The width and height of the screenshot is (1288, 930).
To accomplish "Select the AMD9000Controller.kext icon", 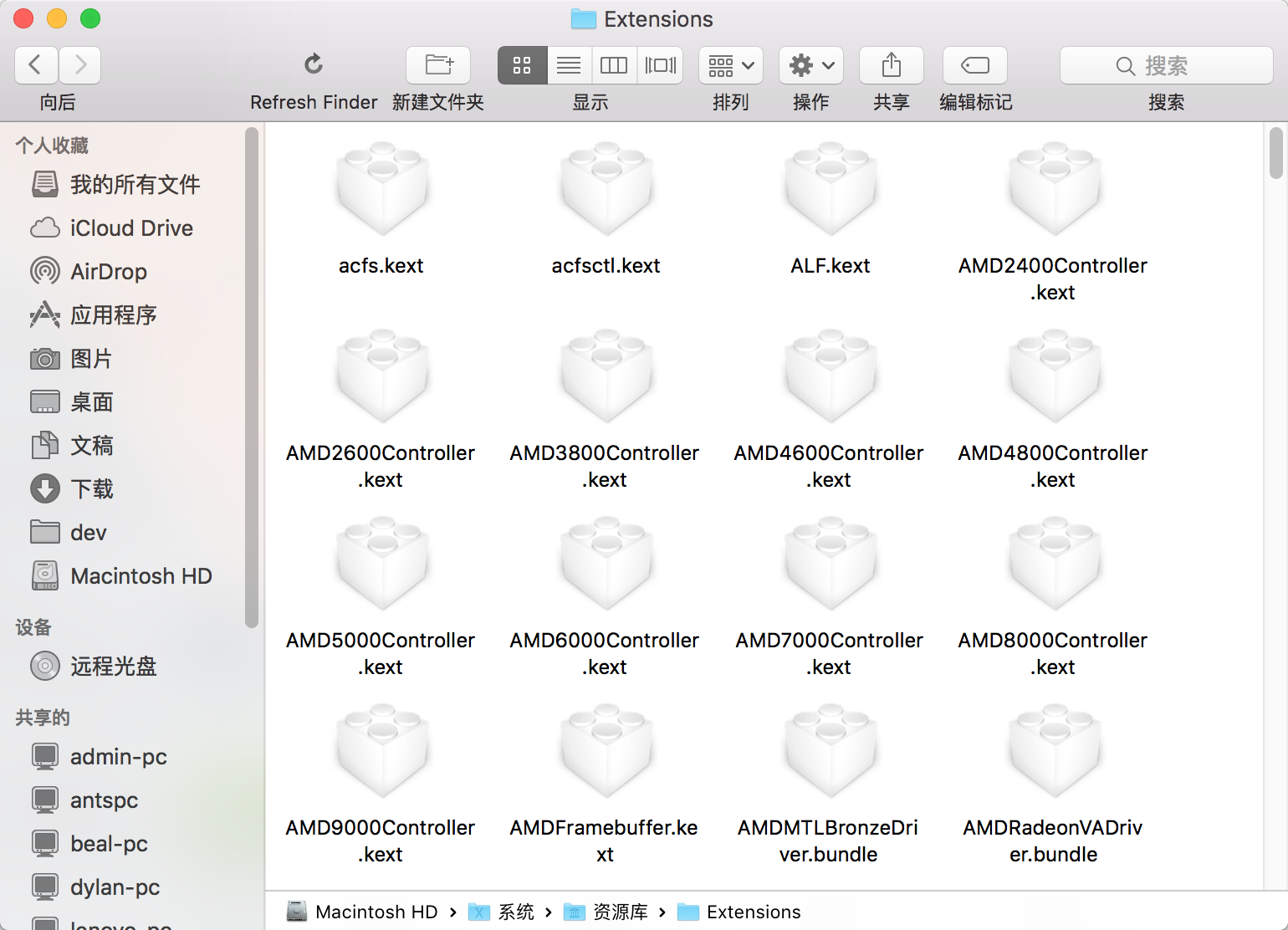I will [382, 750].
